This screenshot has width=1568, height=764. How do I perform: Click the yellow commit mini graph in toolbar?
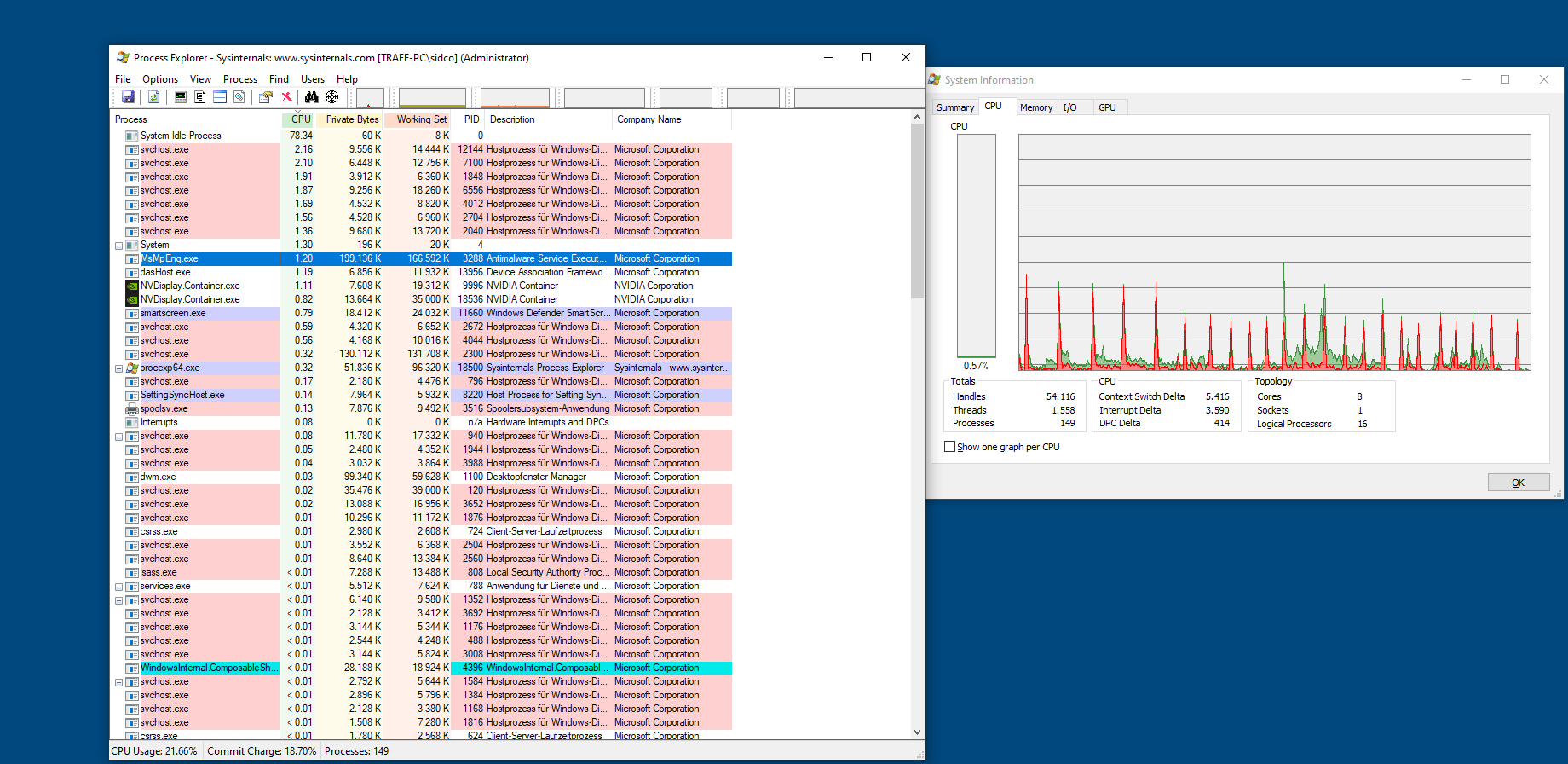point(432,97)
